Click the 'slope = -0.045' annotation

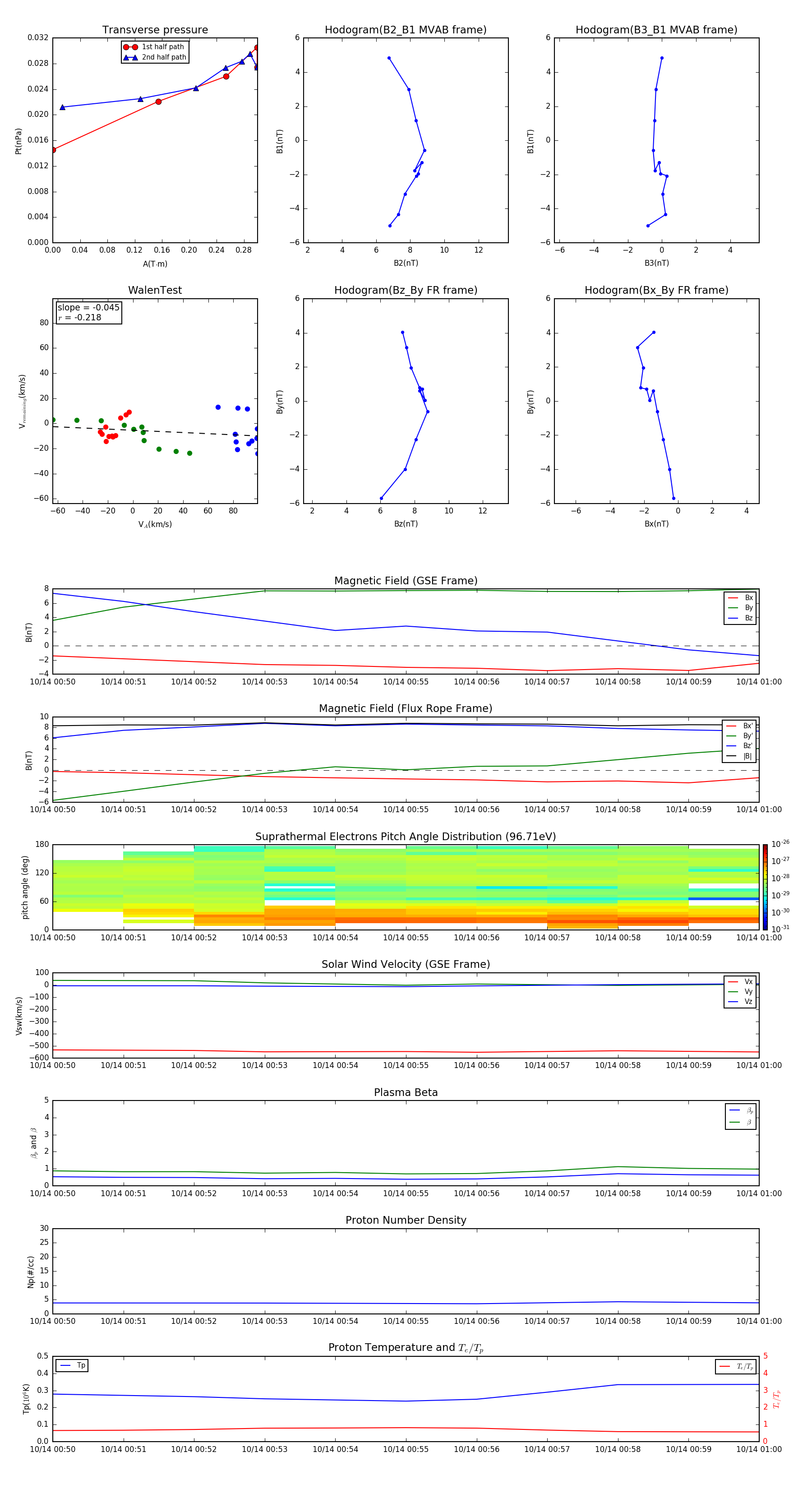tap(88, 308)
